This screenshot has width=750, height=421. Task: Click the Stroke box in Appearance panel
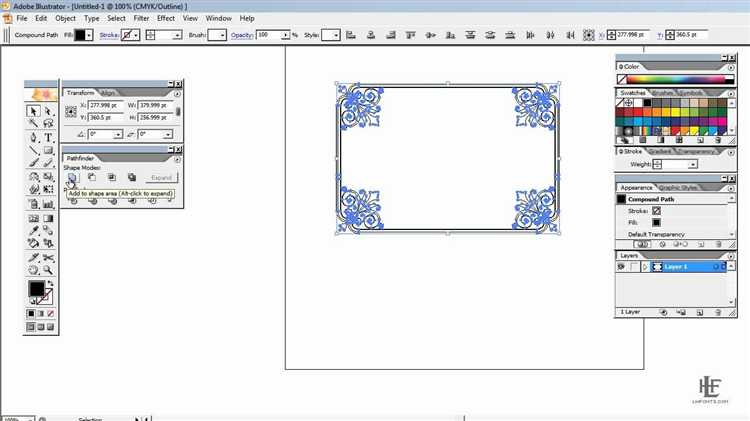coord(657,211)
